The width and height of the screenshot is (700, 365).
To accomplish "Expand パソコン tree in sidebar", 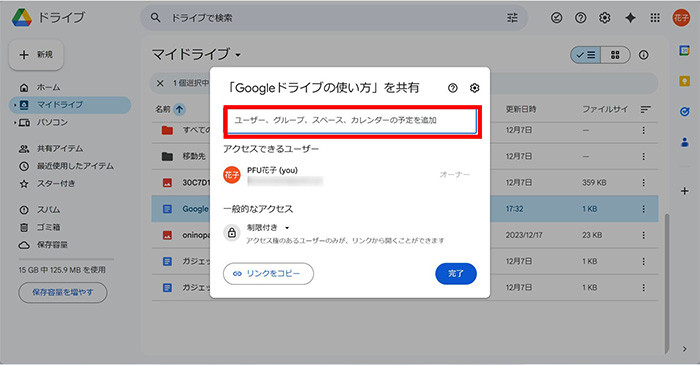I will (x=15, y=122).
